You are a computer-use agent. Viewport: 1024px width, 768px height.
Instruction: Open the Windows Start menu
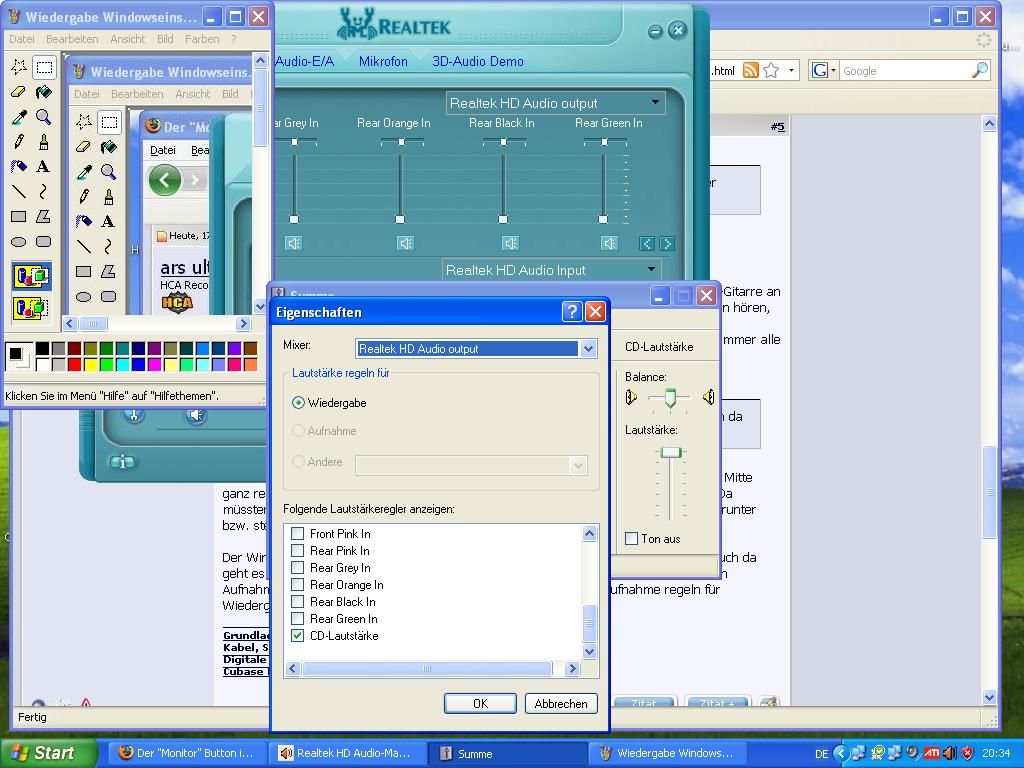pos(48,753)
